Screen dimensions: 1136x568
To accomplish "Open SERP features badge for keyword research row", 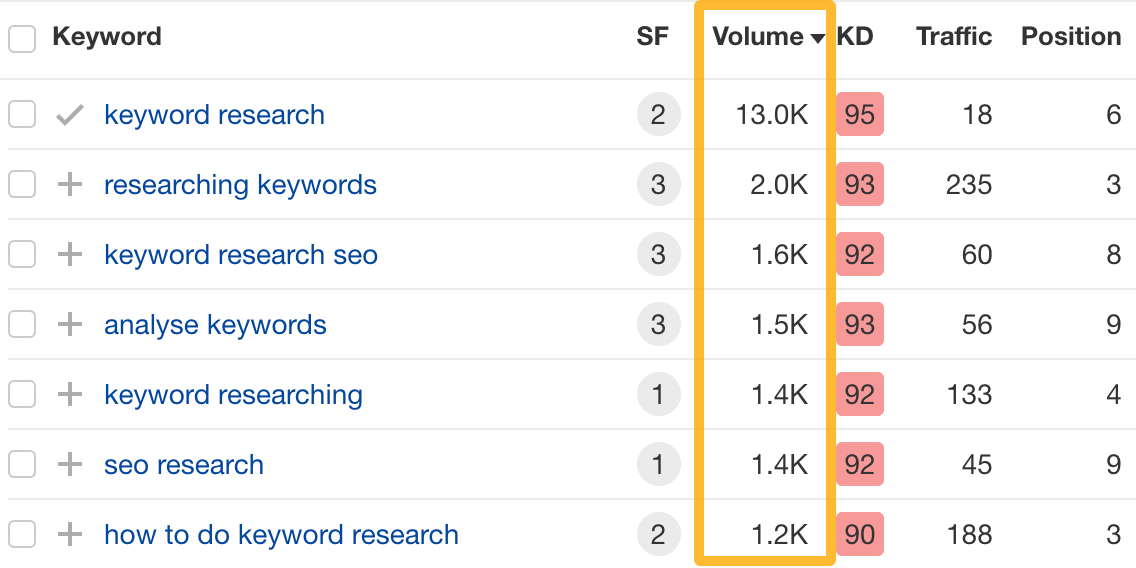I will (x=657, y=115).
